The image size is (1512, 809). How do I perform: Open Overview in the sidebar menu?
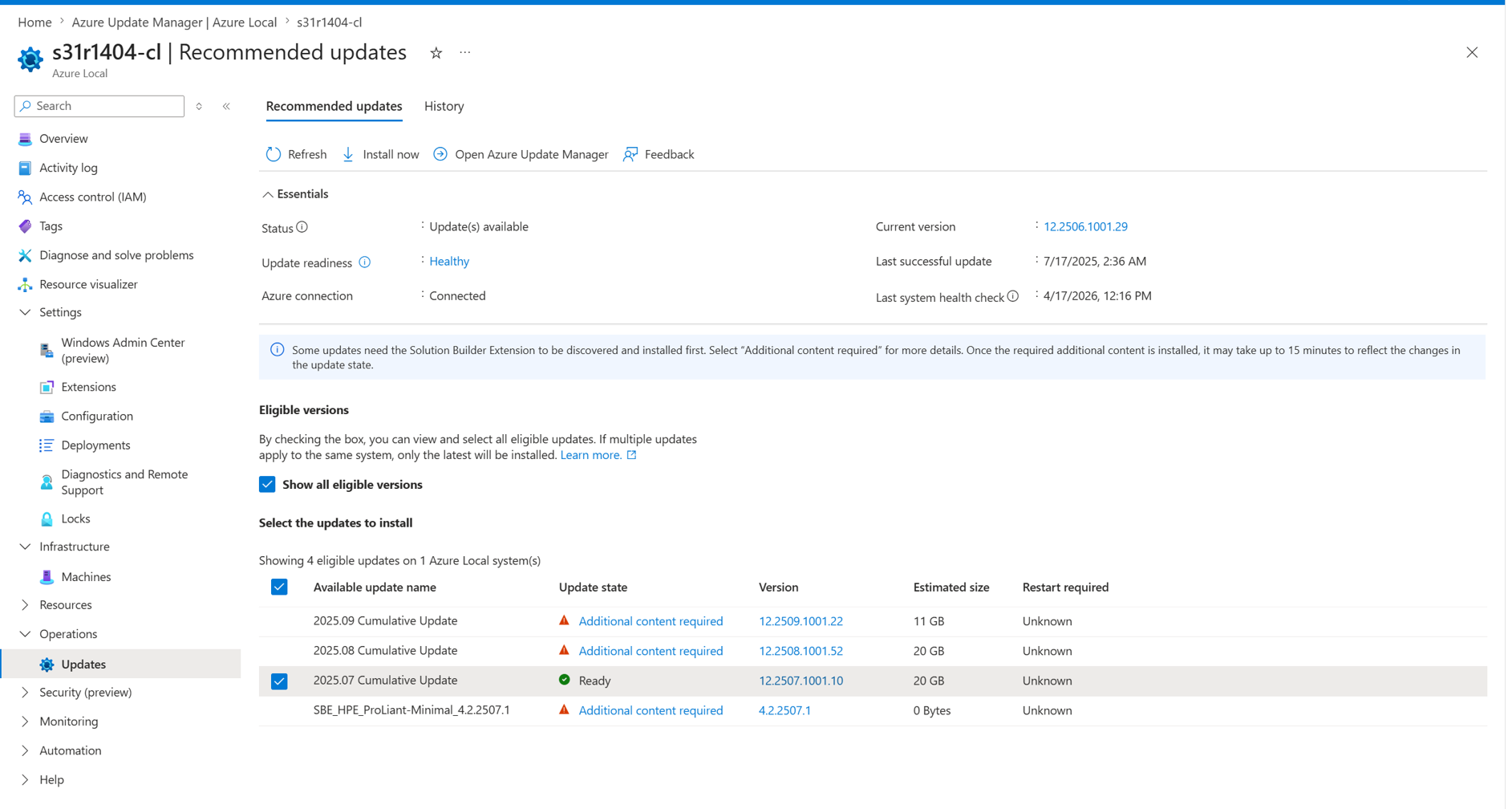[63, 139]
